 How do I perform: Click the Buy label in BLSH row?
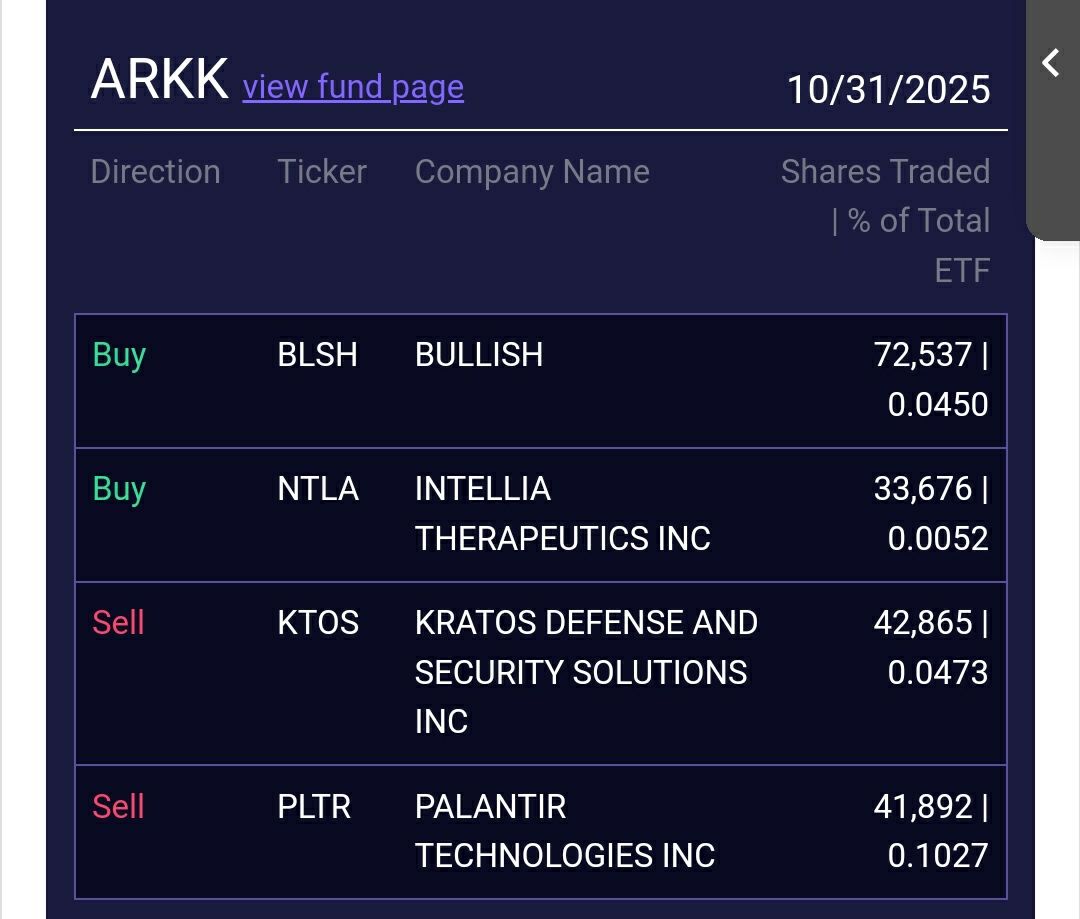(x=119, y=355)
